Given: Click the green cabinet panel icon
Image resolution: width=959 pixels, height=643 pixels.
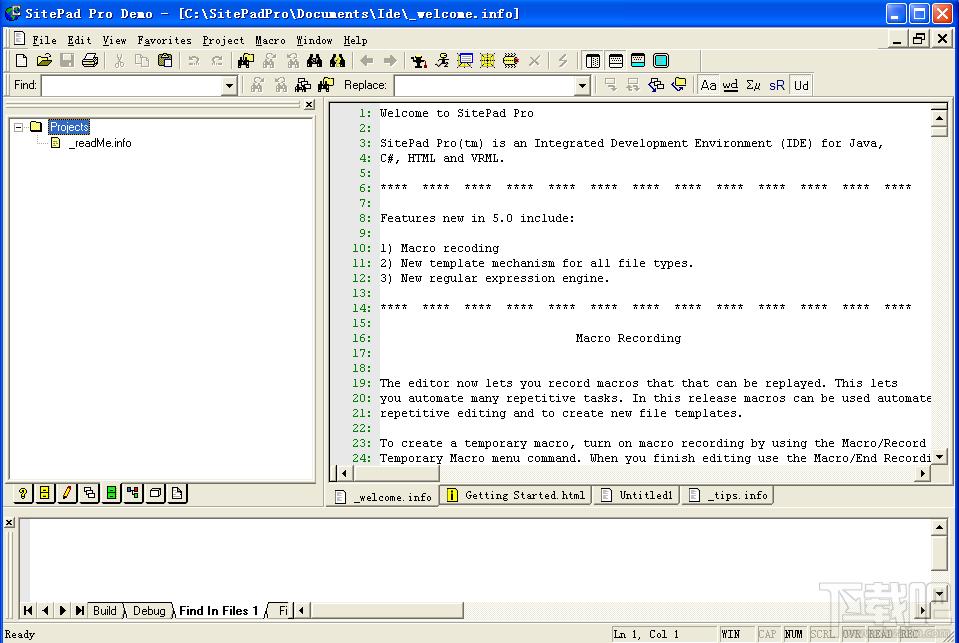Looking at the screenshot, I should (111, 493).
